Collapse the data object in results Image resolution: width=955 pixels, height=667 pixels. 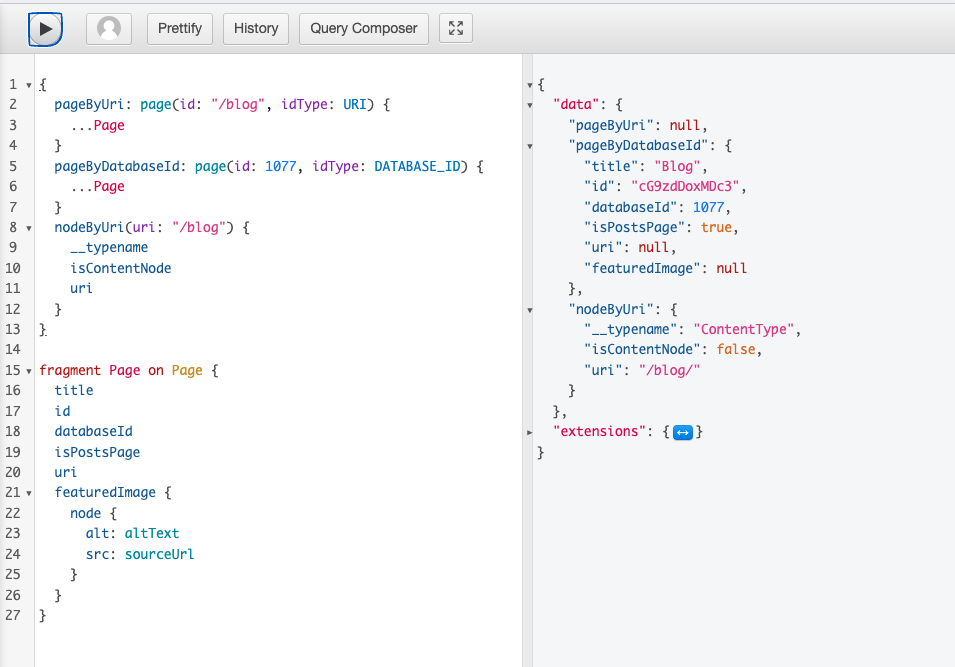tap(527, 104)
